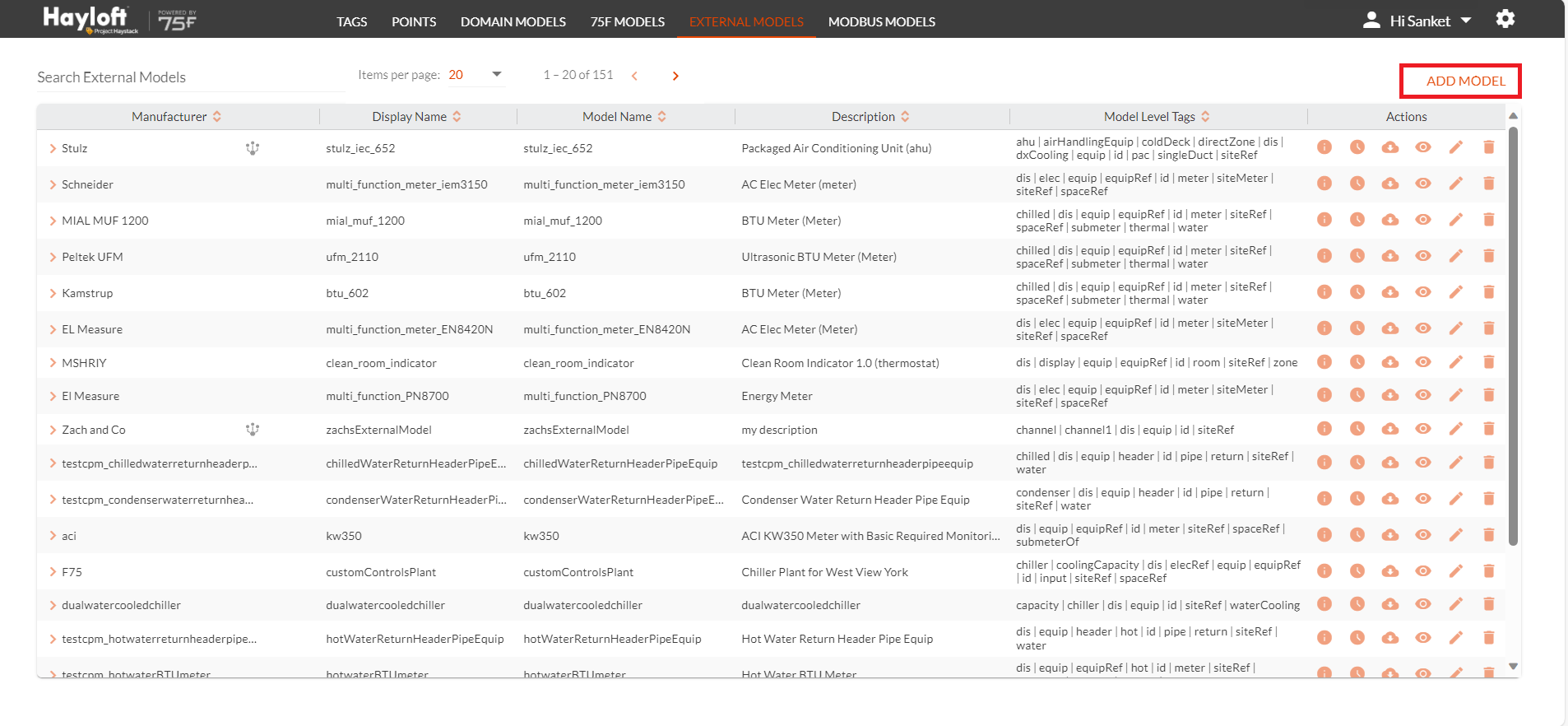Screen dimensions: 1568x726
Task: Open the TAGS tab
Action: tap(351, 21)
